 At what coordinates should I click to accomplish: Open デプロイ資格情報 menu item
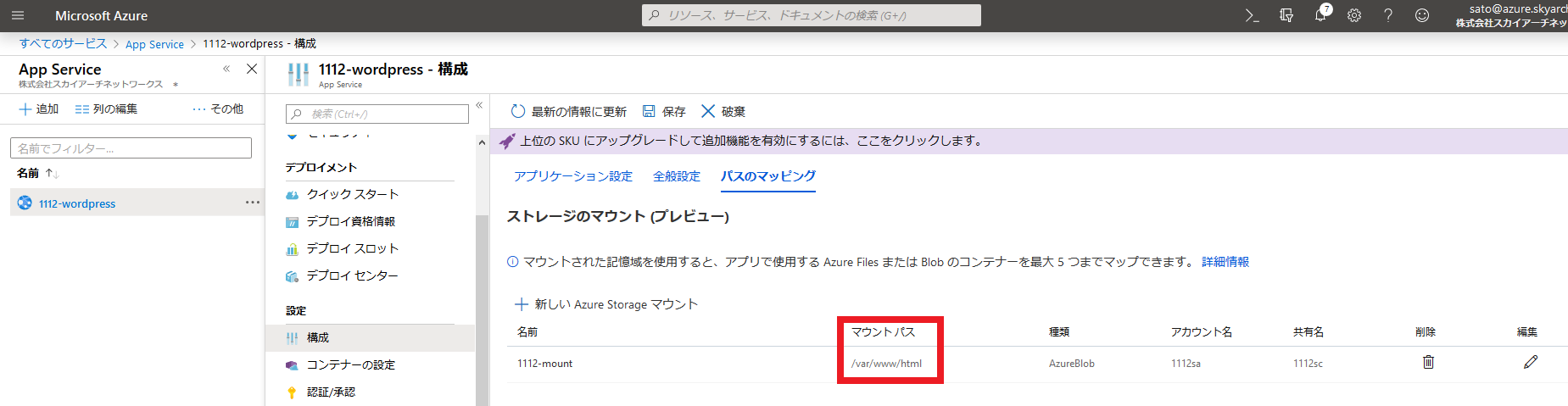tap(351, 221)
